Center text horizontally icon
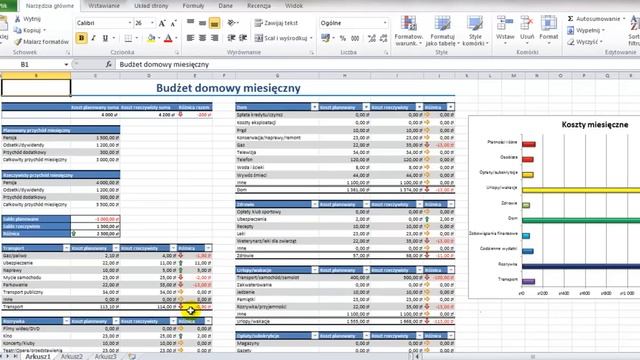The width and height of the screenshot is (640, 360). click(202, 38)
